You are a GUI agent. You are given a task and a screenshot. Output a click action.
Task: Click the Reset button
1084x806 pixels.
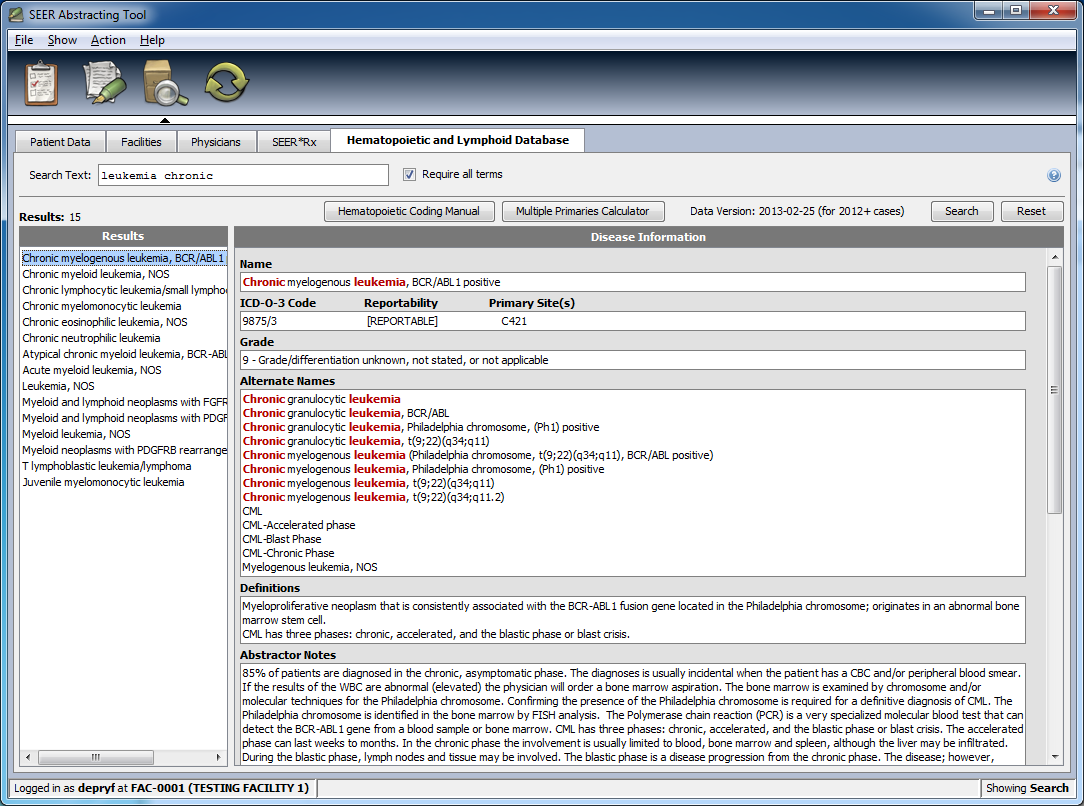(1031, 212)
